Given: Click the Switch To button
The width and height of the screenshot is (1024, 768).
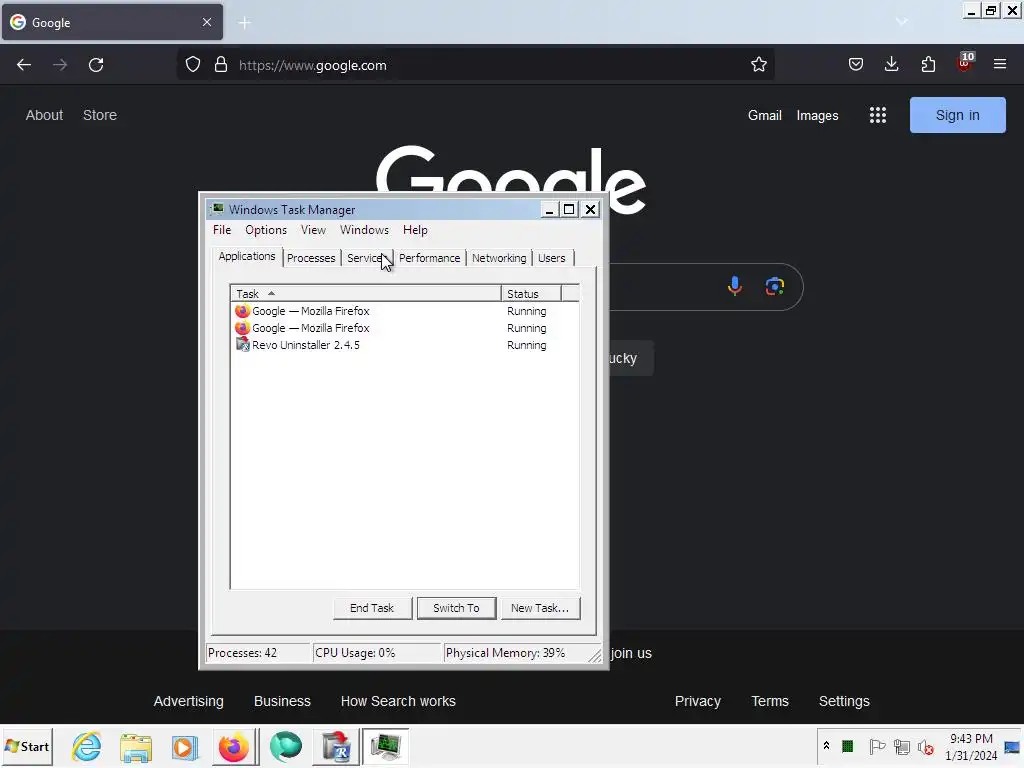Looking at the screenshot, I should 456,608.
